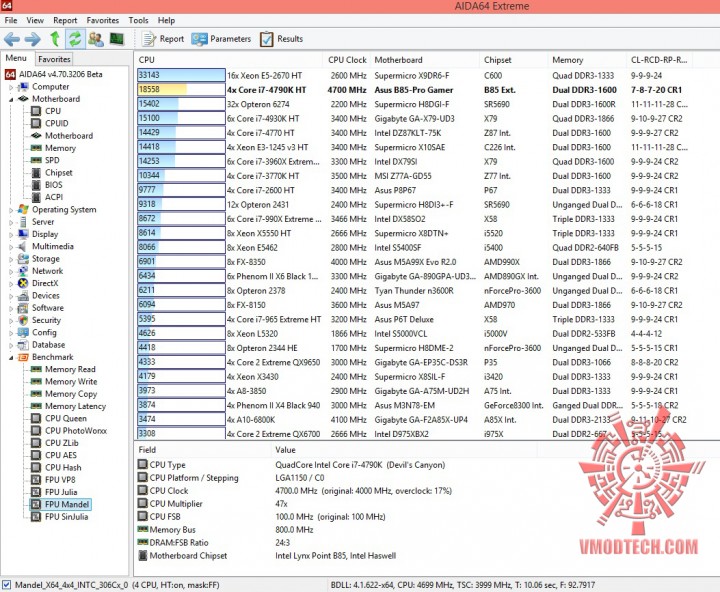Image resolution: width=720 pixels, height=592 pixels.
Task: Open the Tools menu
Action: pyautogui.click(x=138, y=20)
